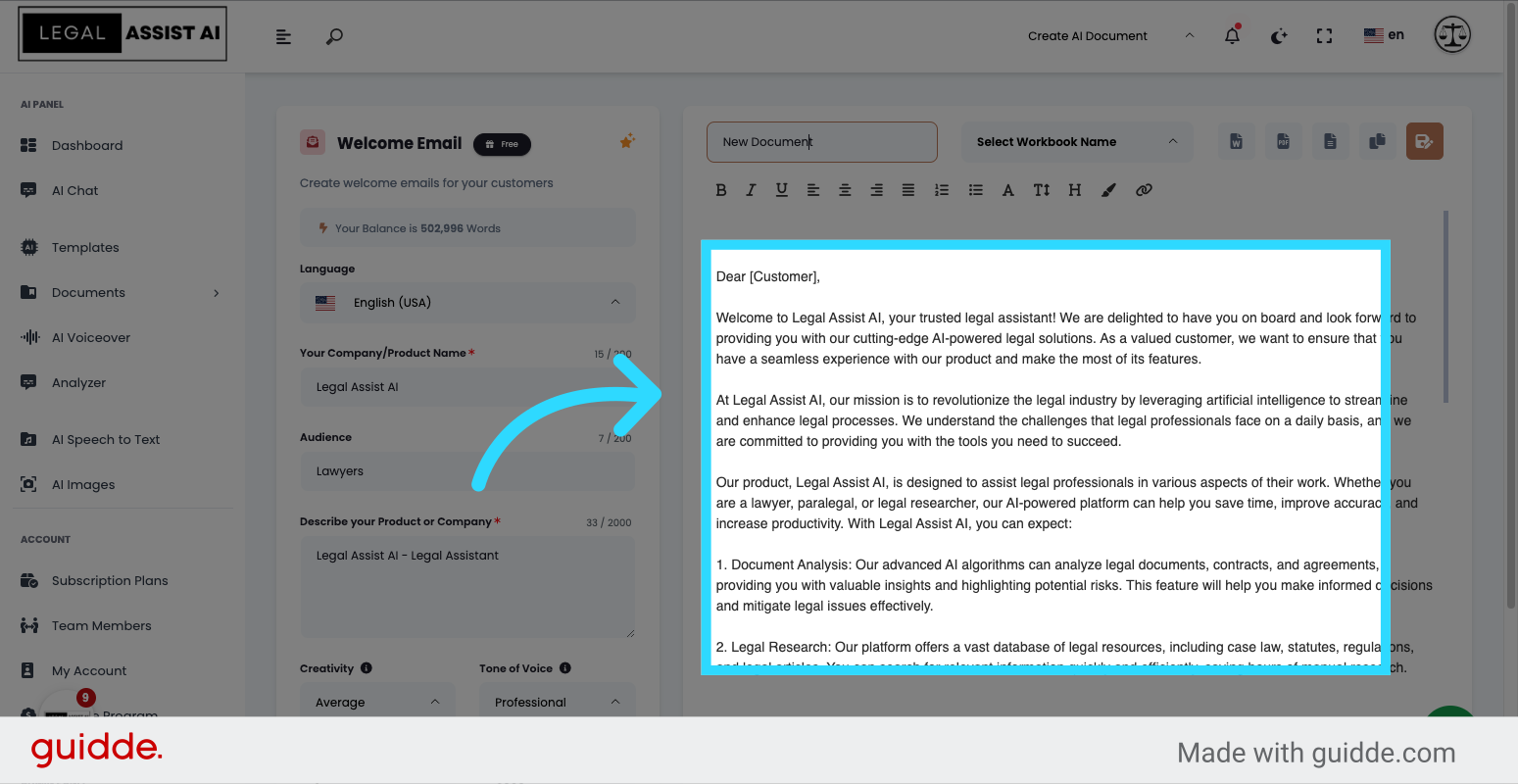1518x784 pixels.
Task: Export document as Word file
Action: point(1237,141)
